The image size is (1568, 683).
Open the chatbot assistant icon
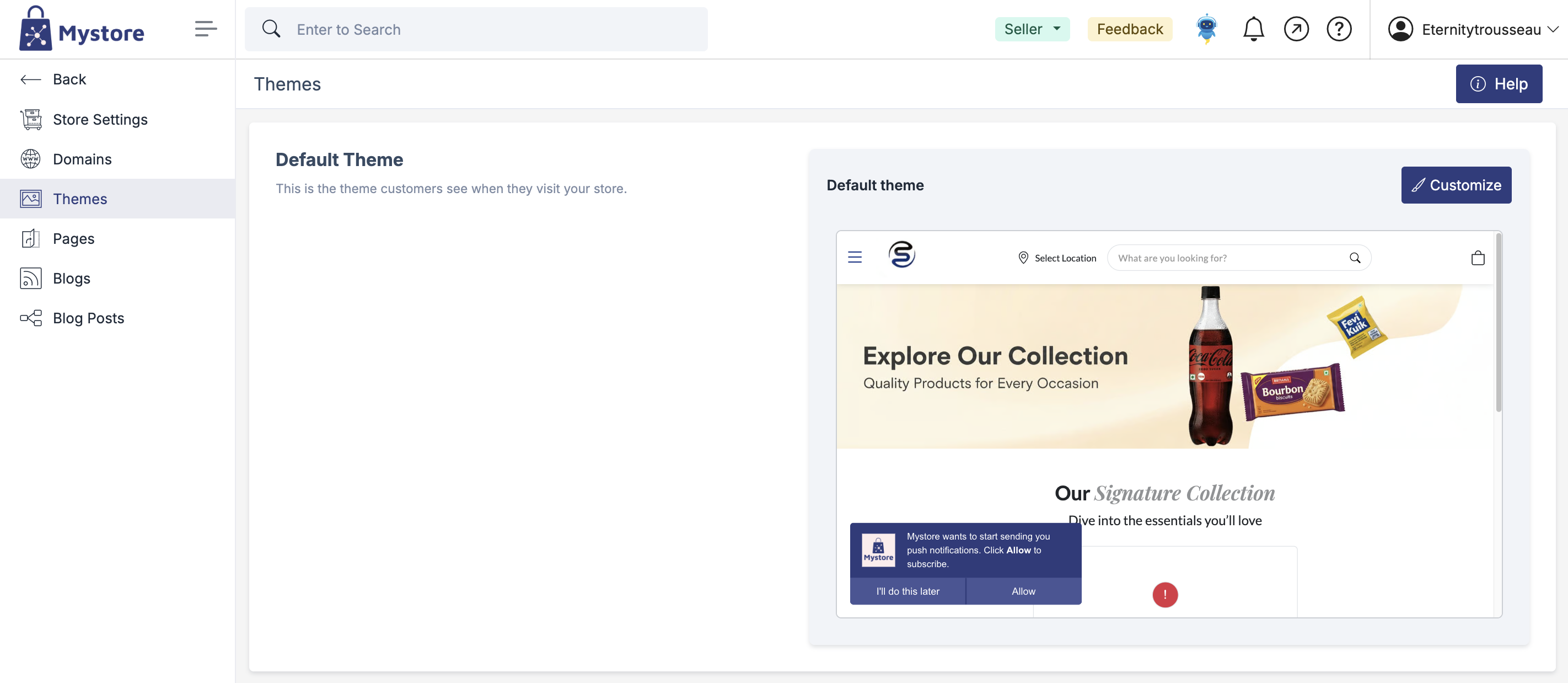1206,29
